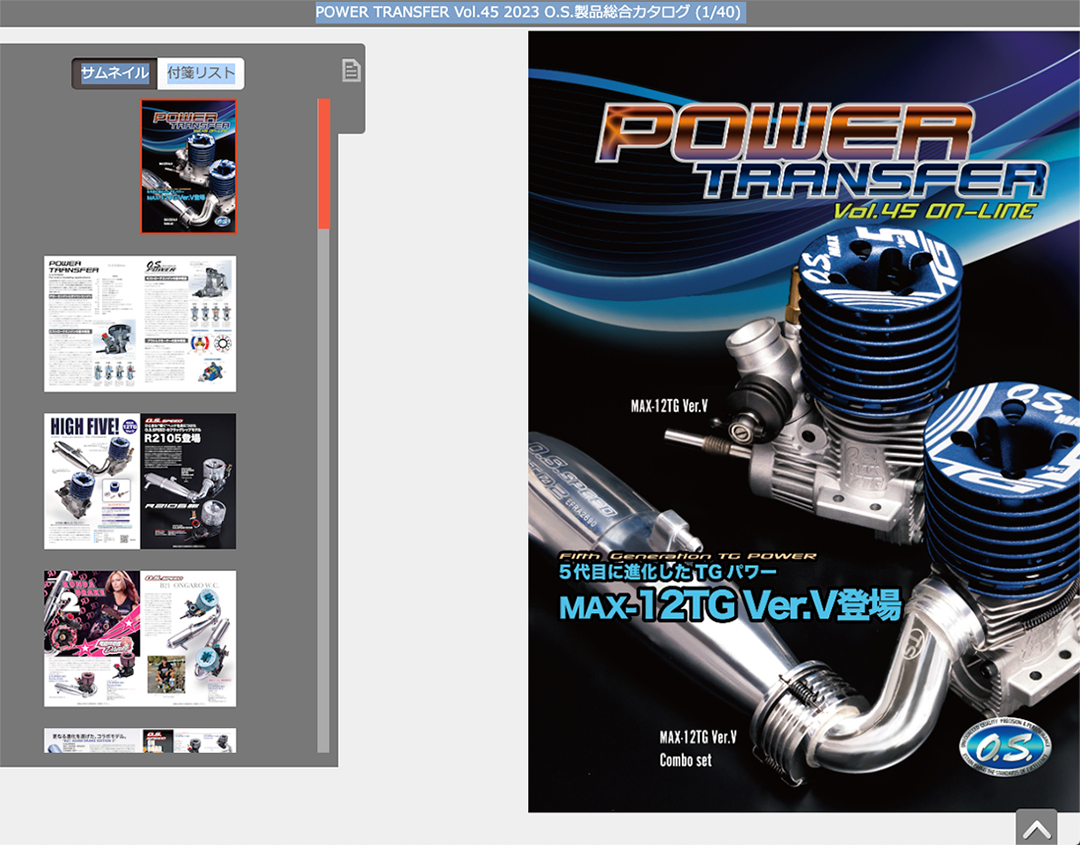This screenshot has height=845, width=1080.
Task: Click the gray thumbnail scrollbar track
Action: (x=324, y=490)
